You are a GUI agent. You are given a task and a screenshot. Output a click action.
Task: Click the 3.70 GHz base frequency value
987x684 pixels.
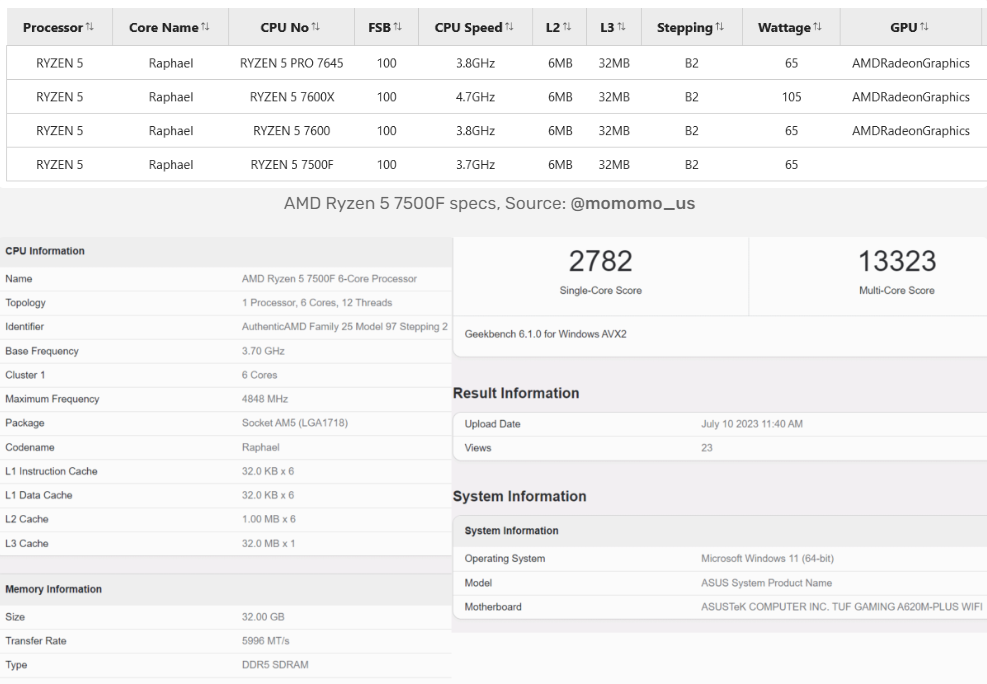point(263,351)
